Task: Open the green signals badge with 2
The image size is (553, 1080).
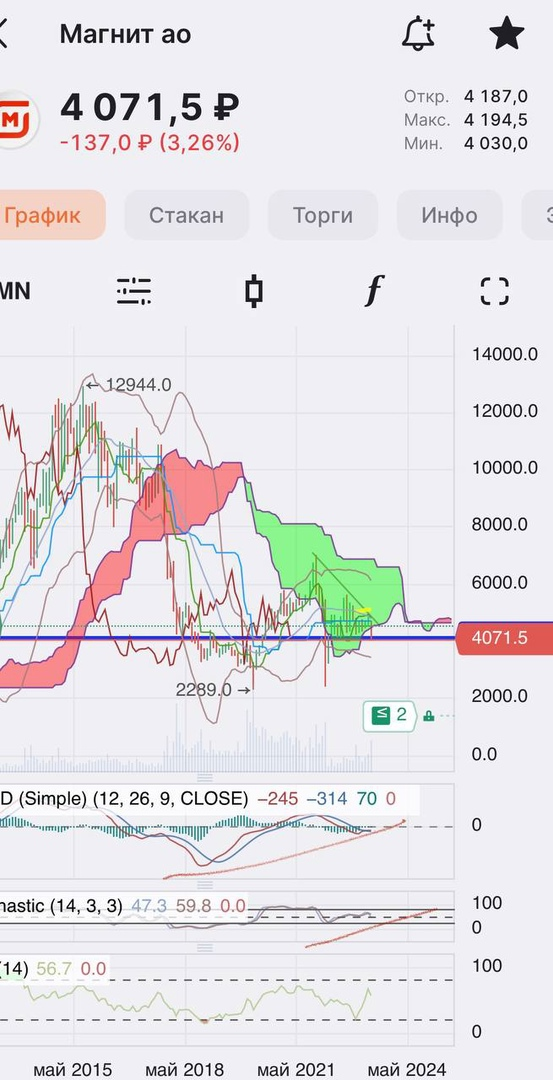Action: [389, 716]
